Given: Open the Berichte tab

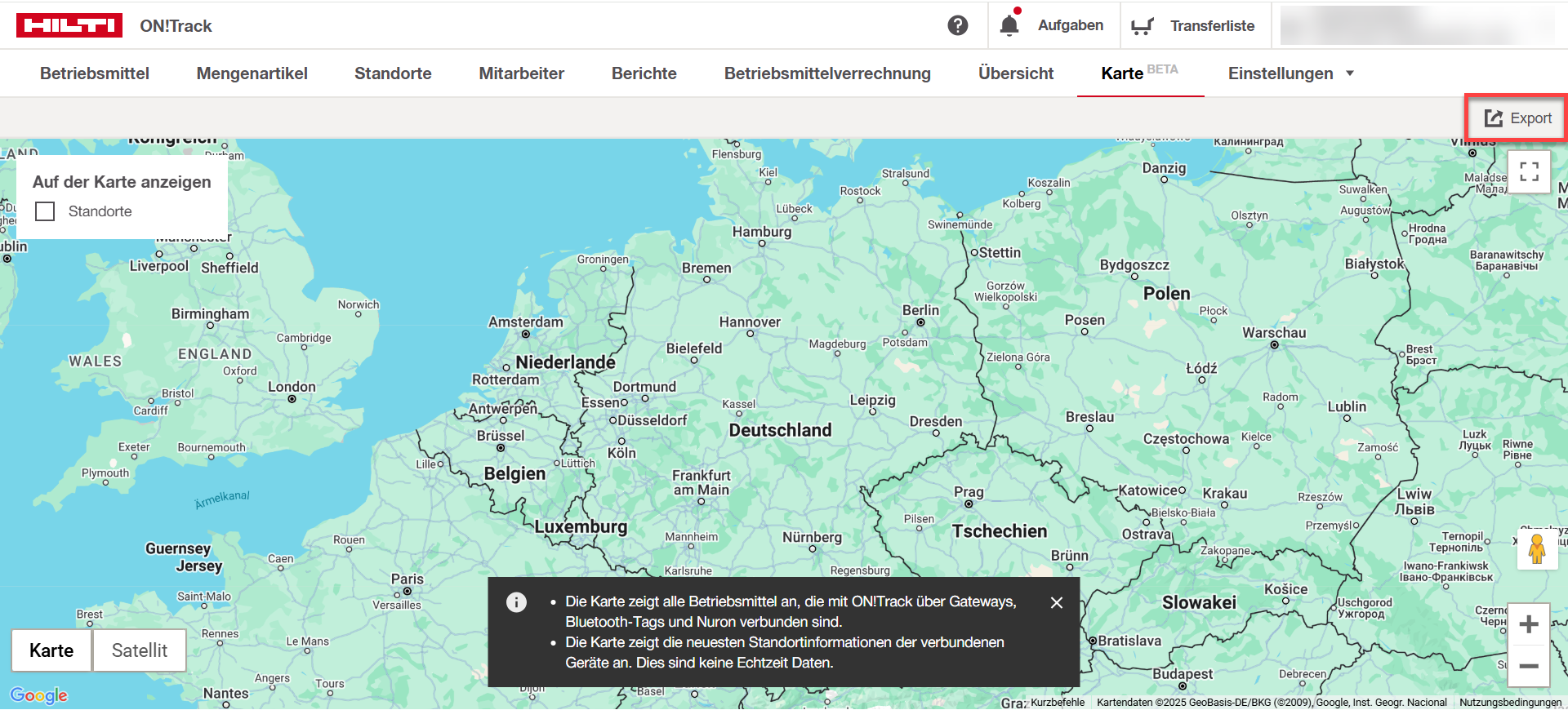Looking at the screenshot, I should [x=644, y=73].
